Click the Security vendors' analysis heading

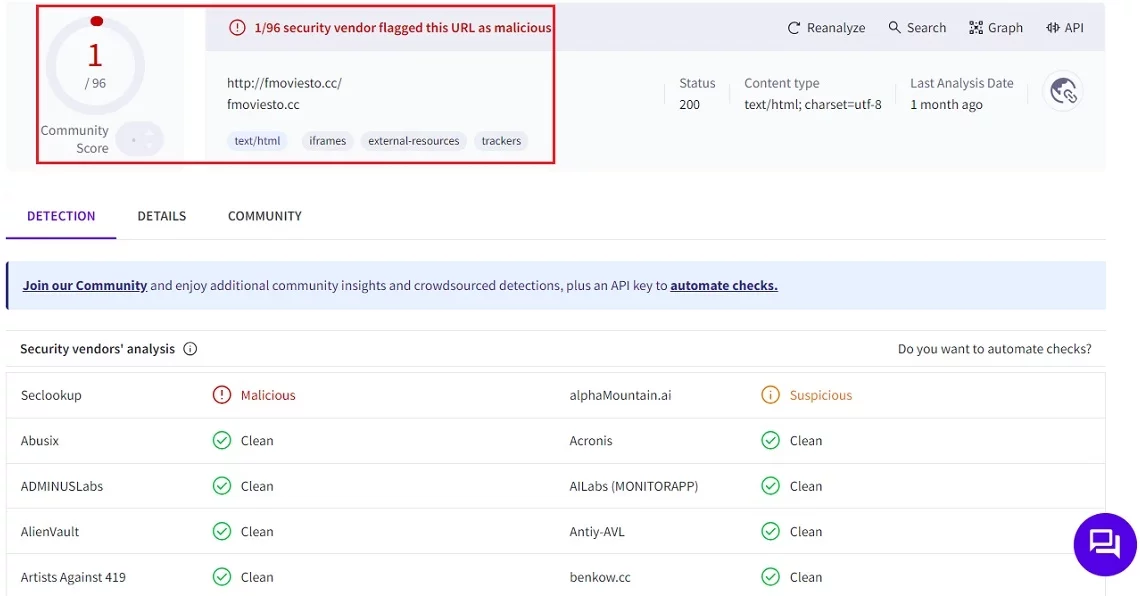97,349
